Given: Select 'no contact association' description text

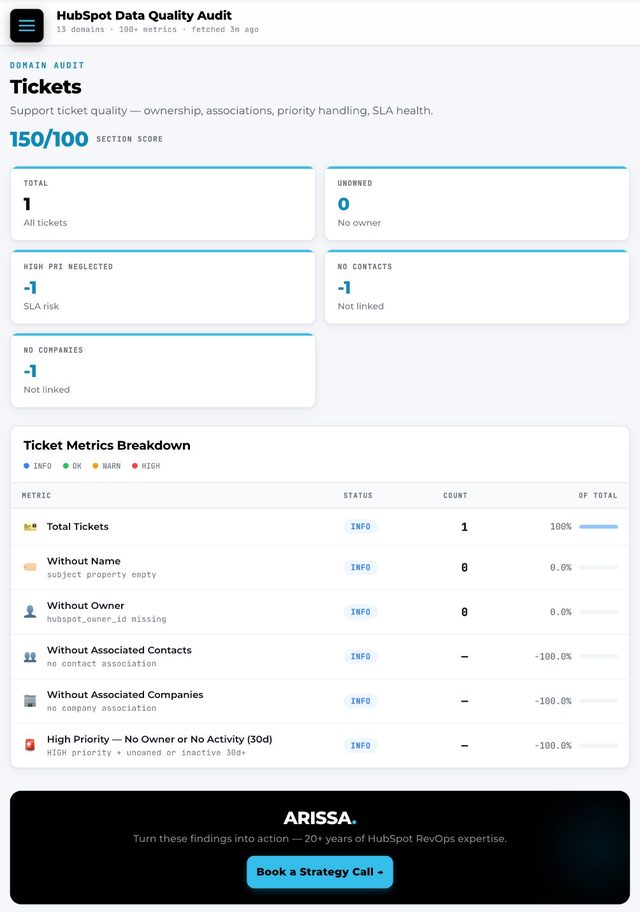Looking at the screenshot, I should point(101,664).
